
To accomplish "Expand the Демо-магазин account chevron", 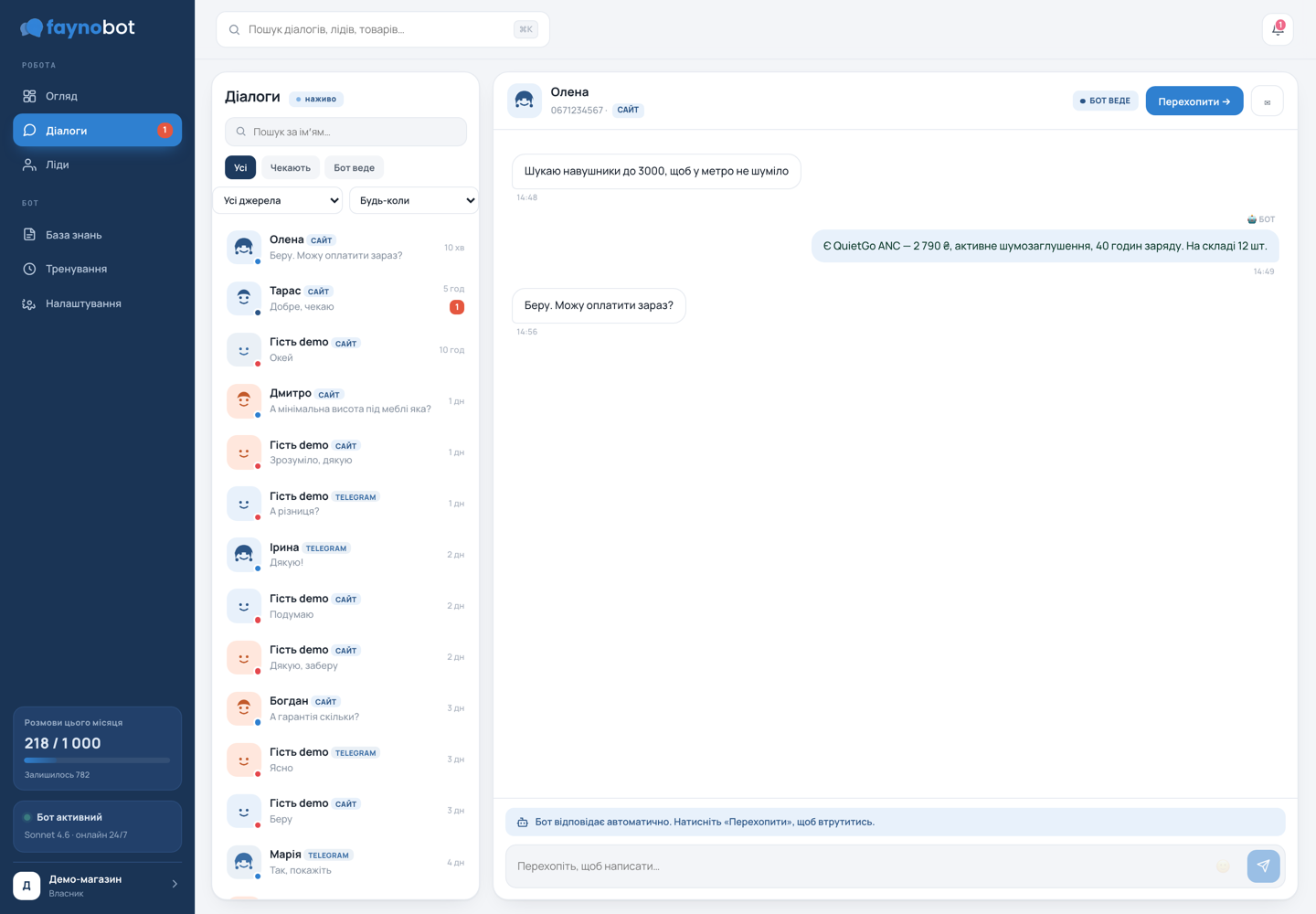I will (175, 885).
